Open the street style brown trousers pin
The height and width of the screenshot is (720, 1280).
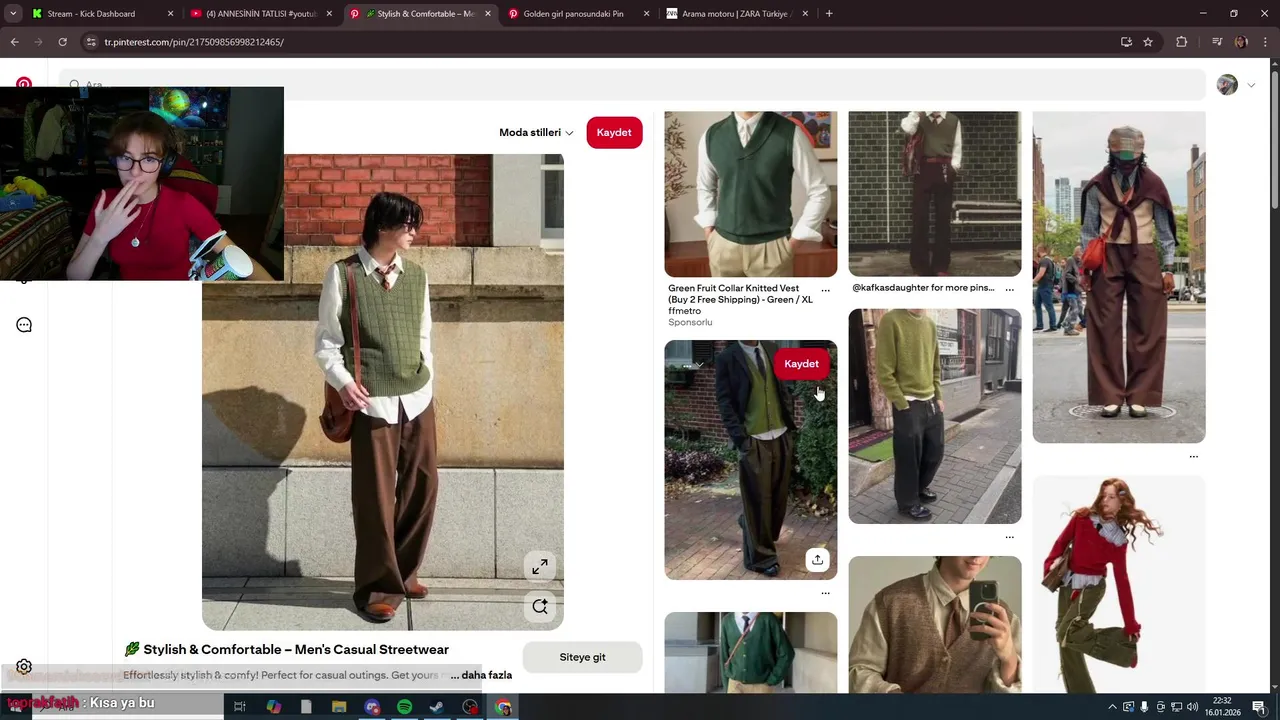pos(1119,277)
